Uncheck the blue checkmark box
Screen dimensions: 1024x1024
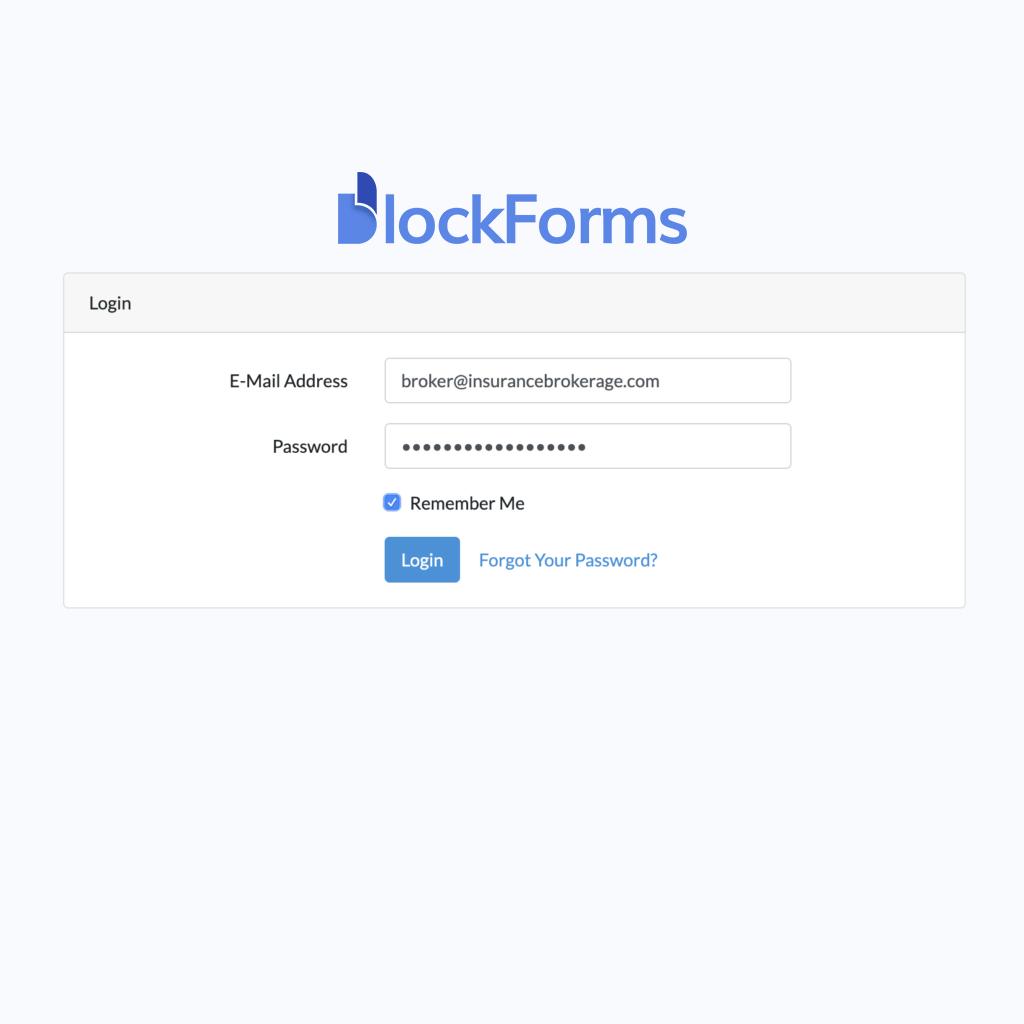click(x=392, y=503)
